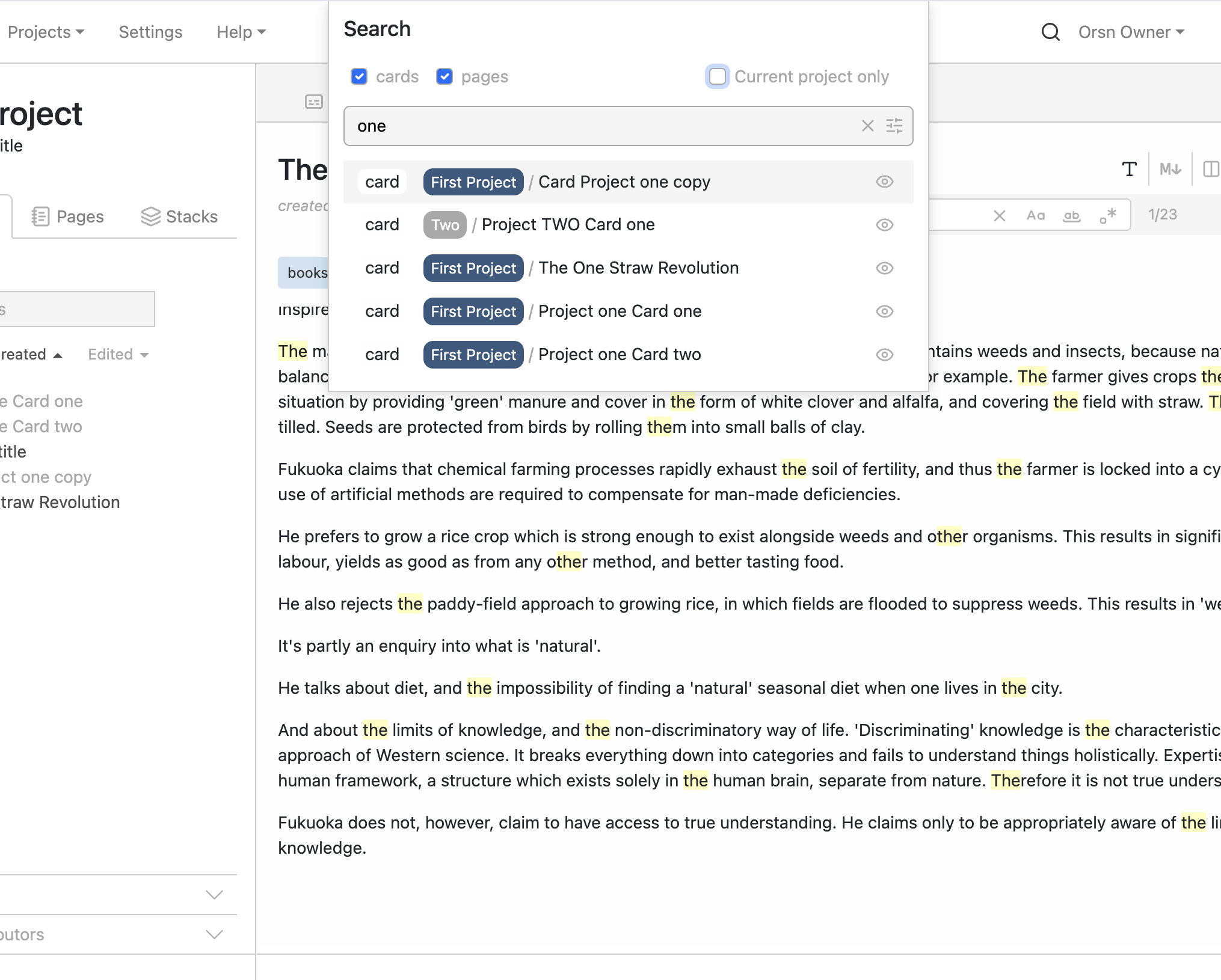Preview 'Project one Card one' eye icon
This screenshot has width=1221, height=980.
click(884, 311)
